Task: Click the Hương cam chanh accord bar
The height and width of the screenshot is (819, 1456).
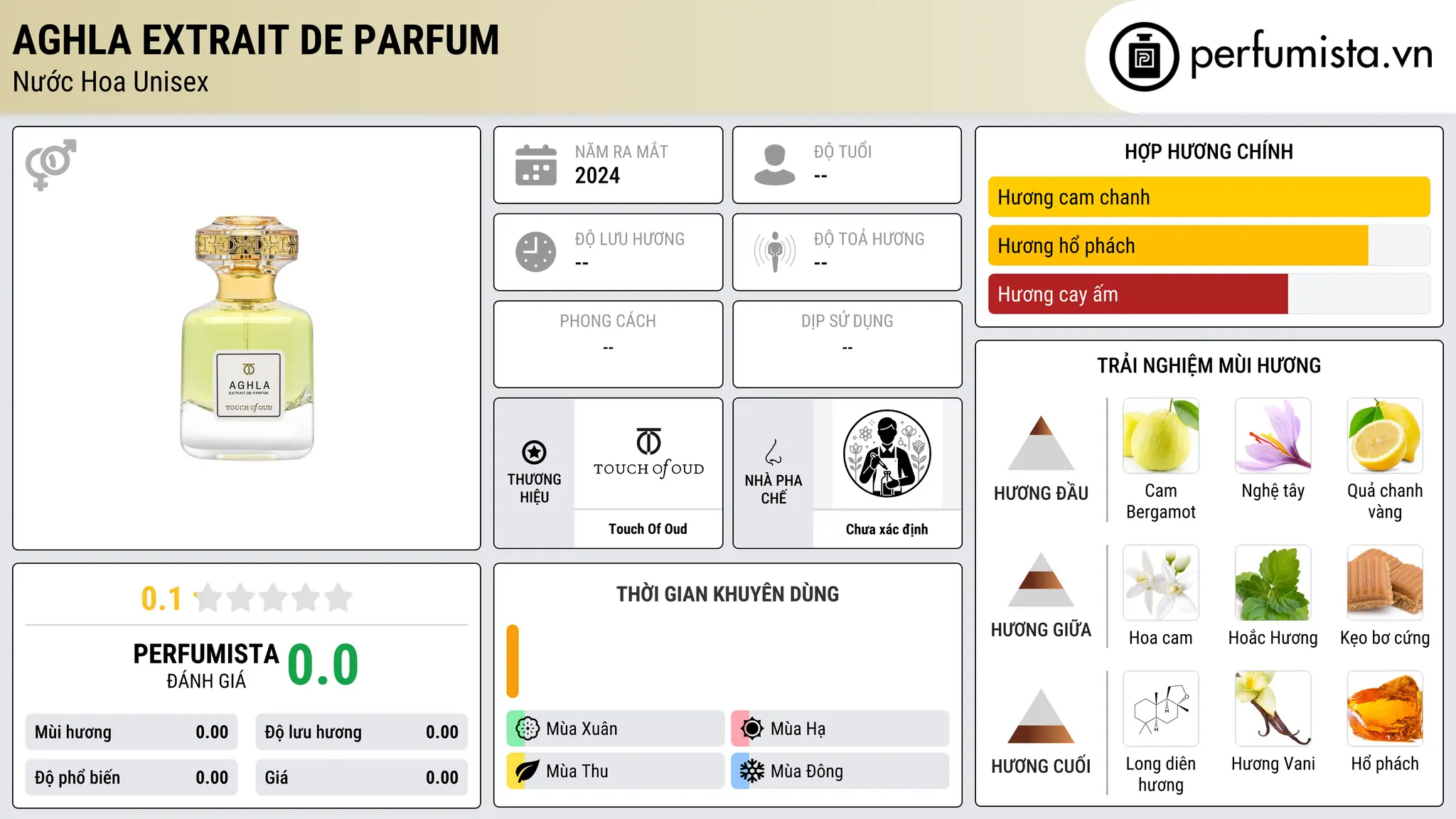Action: [1209, 197]
